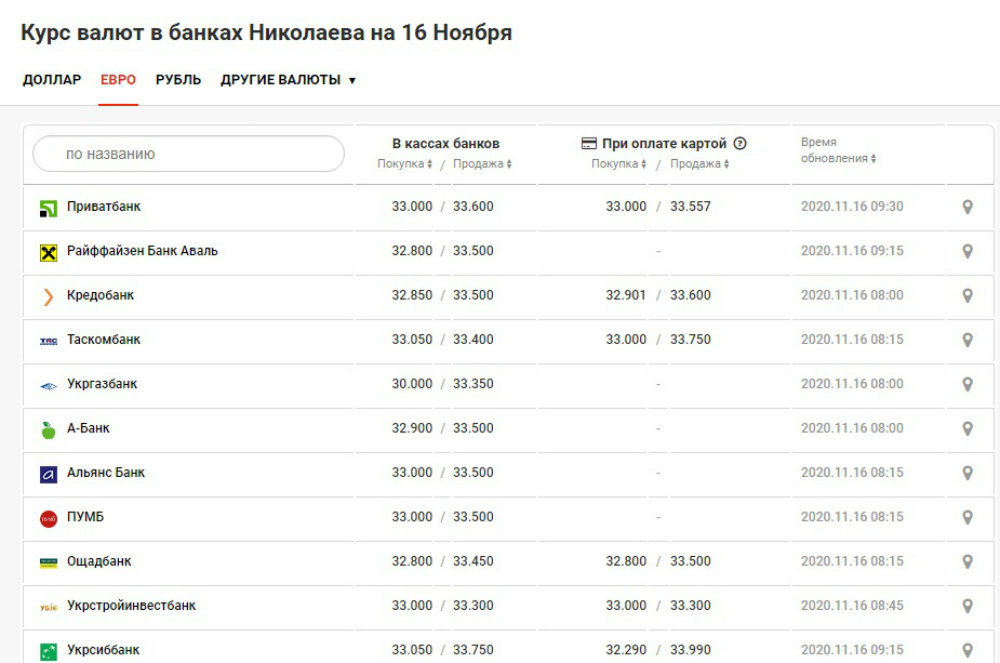Sort by cash desk Продажа column

coord(482,164)
